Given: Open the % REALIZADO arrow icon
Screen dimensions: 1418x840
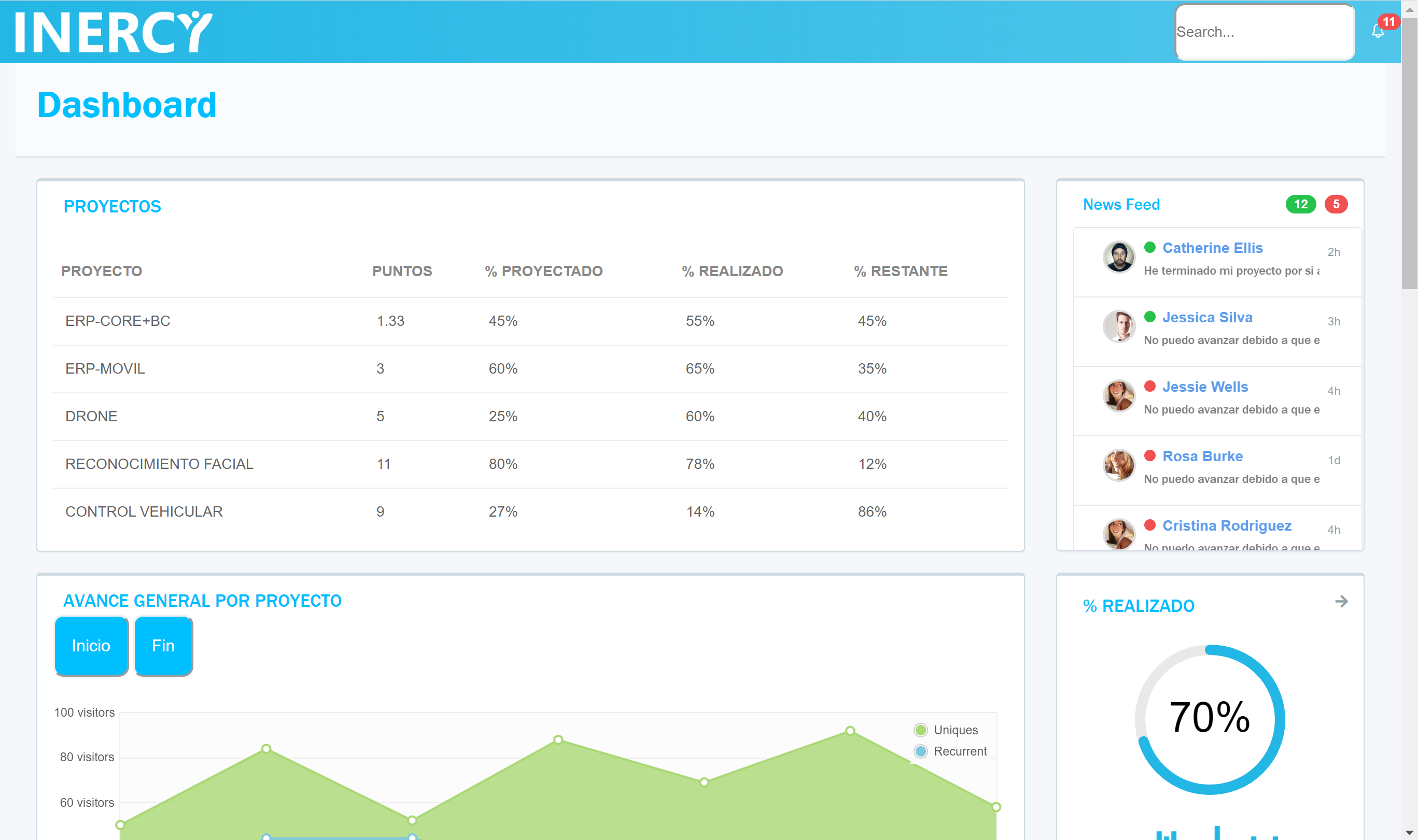Looking at the screenshot, I should [x=1341, y=601].
